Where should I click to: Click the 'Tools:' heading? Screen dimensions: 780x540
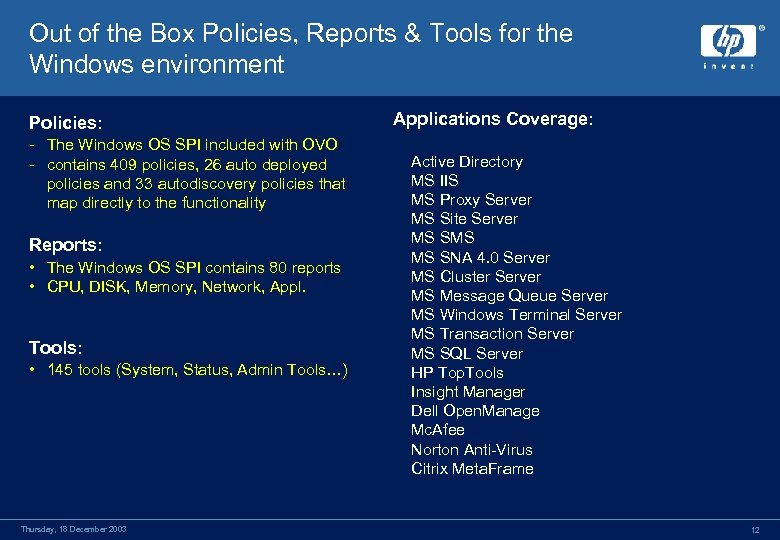(x=55, y=347)
